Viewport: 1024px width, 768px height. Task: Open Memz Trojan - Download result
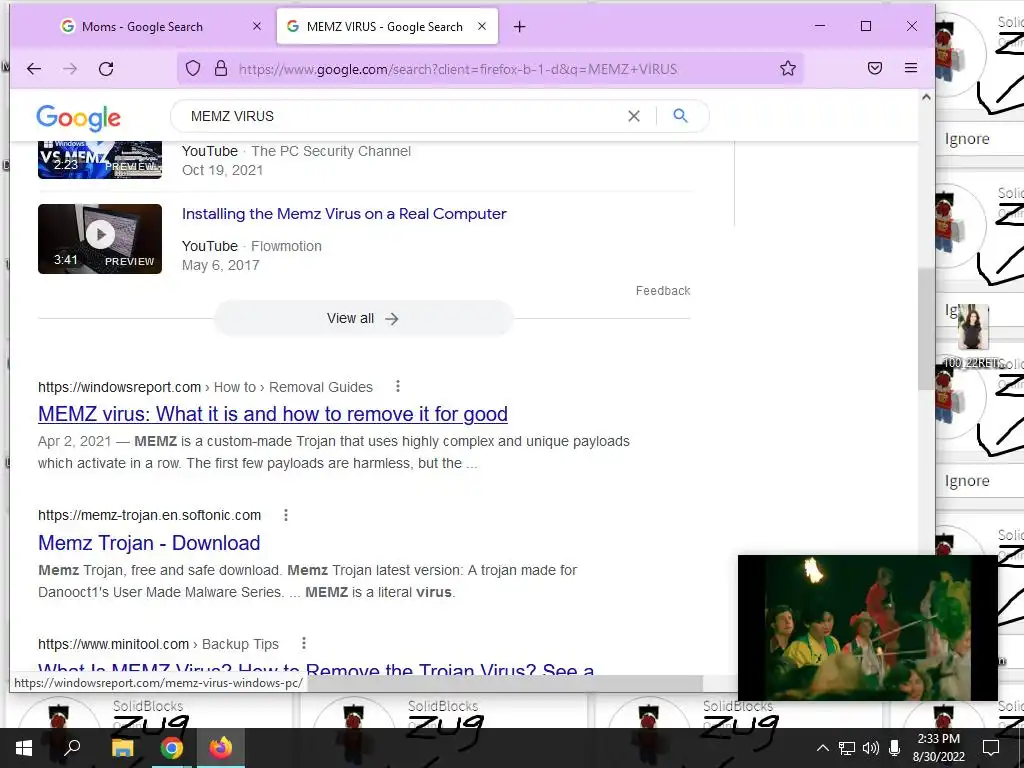(149, 543)
